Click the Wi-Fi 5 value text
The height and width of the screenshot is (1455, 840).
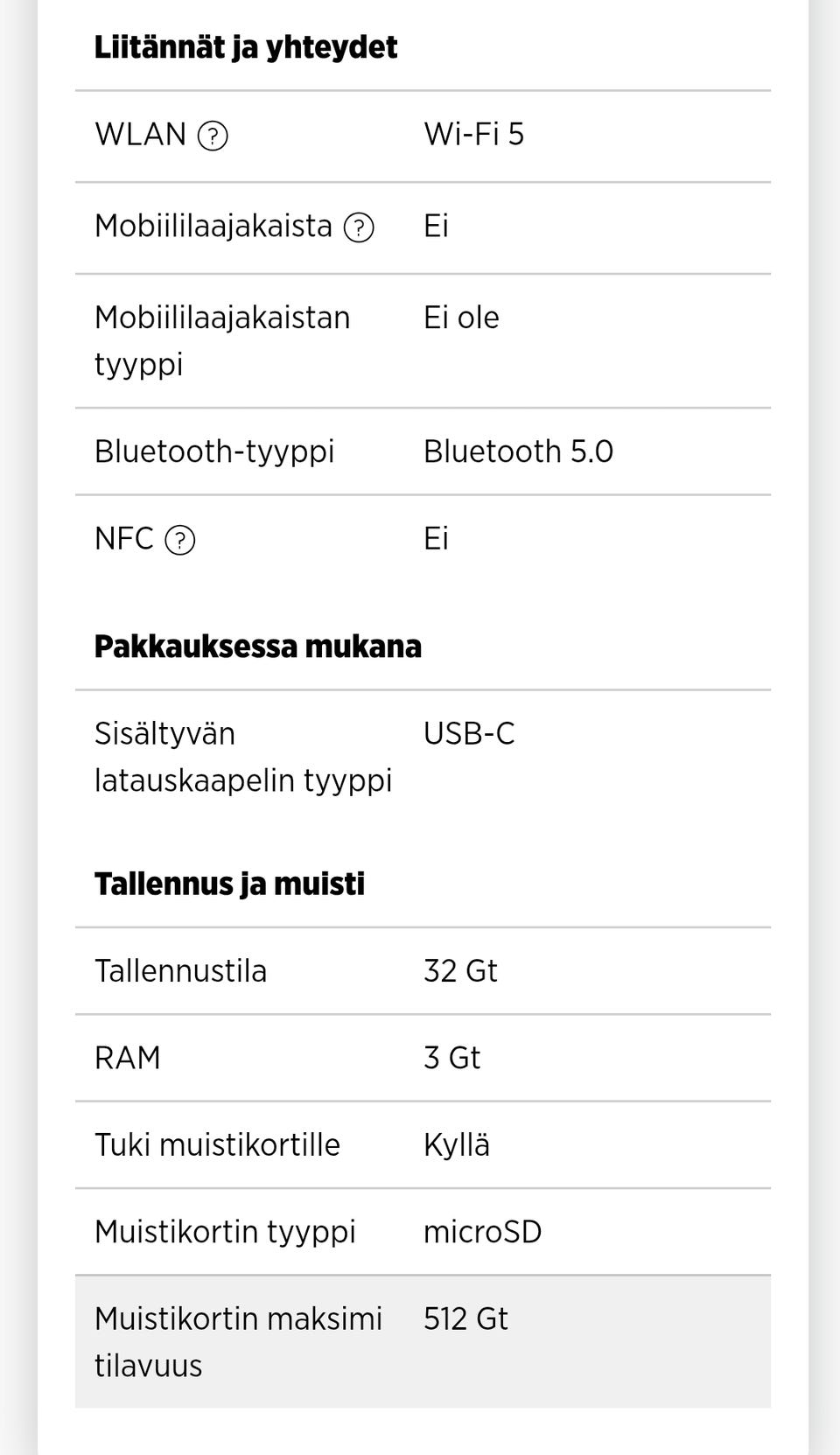pos(473,135)
